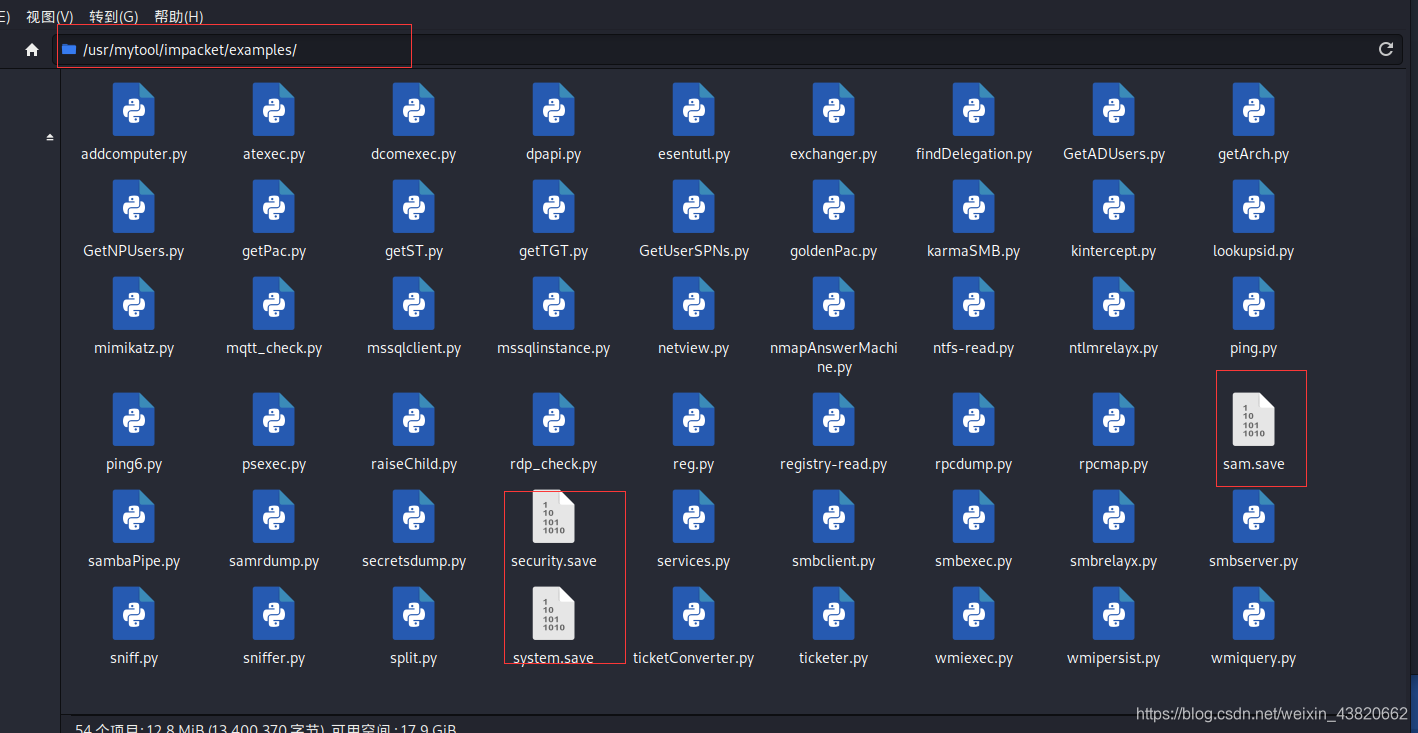1418x733 pixels.
Task: Select the smbrelayx.py file icon
Action: point(1114,517)
